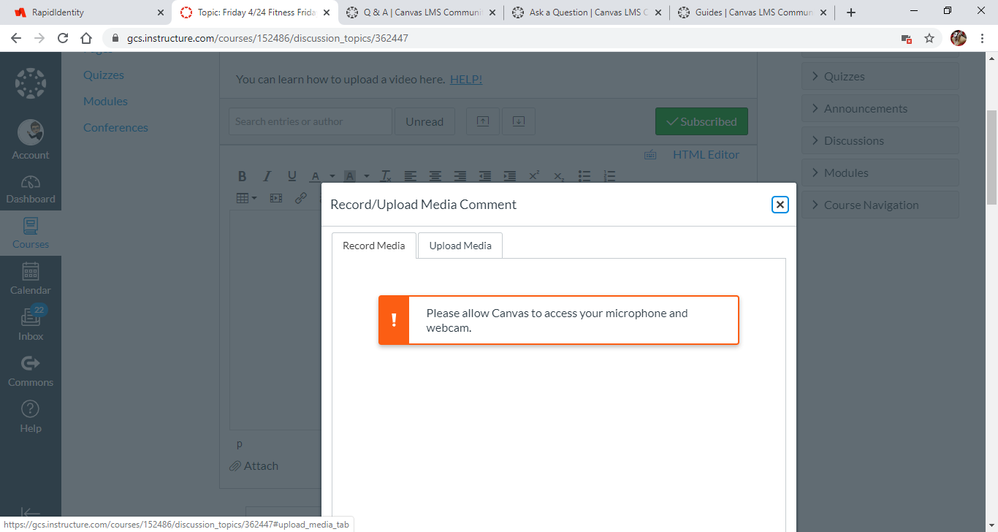
Task: Toggle bold formatting in the editor
Action: (241, 176)
